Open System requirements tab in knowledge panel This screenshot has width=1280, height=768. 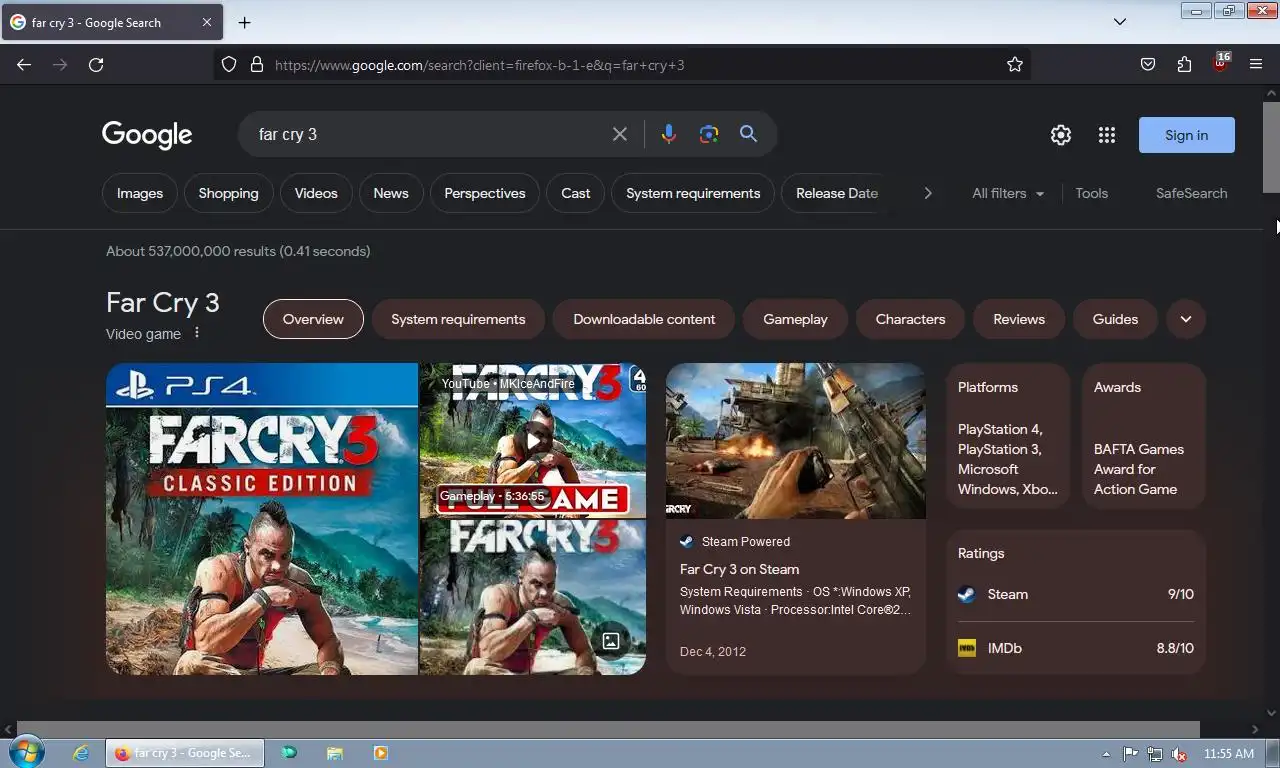click(x=458, y=319)
